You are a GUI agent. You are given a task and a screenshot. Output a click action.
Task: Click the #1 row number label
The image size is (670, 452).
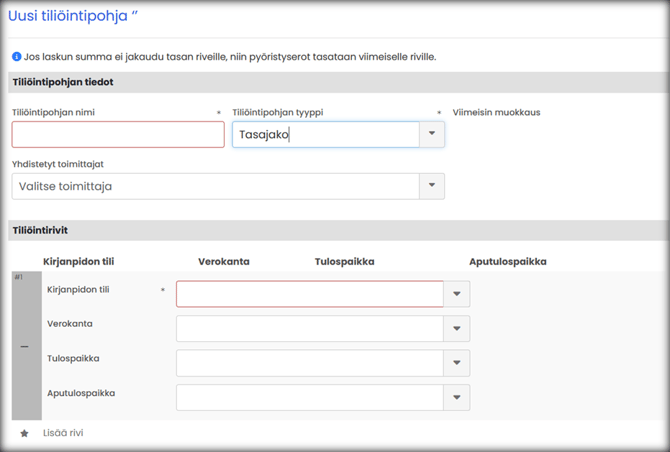tap(18, 277)
